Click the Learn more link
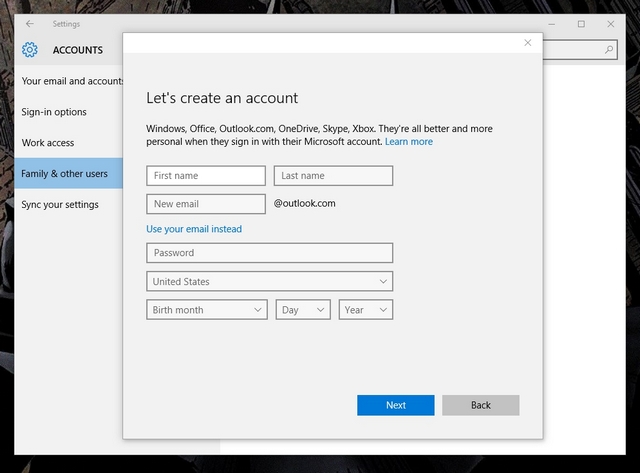 [x=409, y=142]
